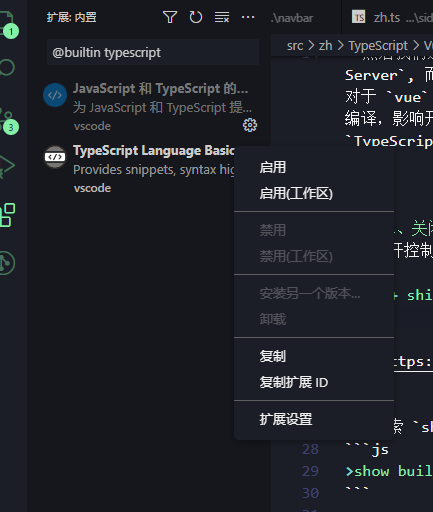Image resolution: width=433 pixels, height=512 pixels.
Task: Click the src breadcrumb segment
Action: click(295, 46)
